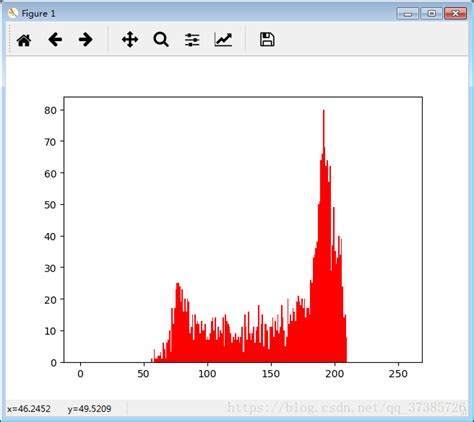
Task: Click the Figure 1 title text
Action: click(x=38, y=14)
